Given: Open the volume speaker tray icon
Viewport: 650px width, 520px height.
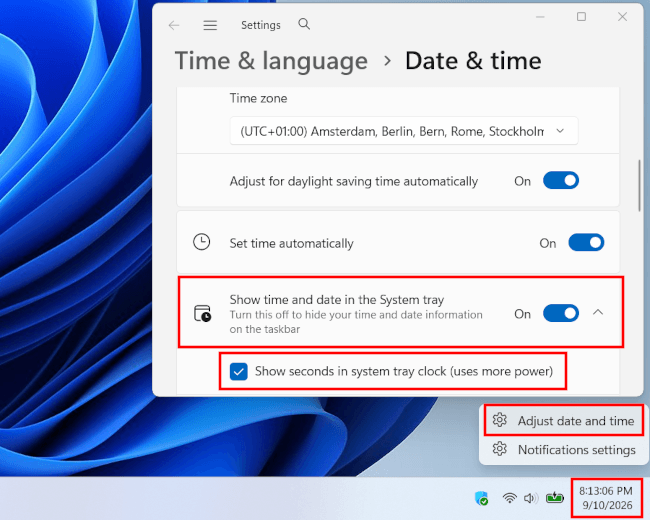Looking at the screenshot, I should 531,498.
